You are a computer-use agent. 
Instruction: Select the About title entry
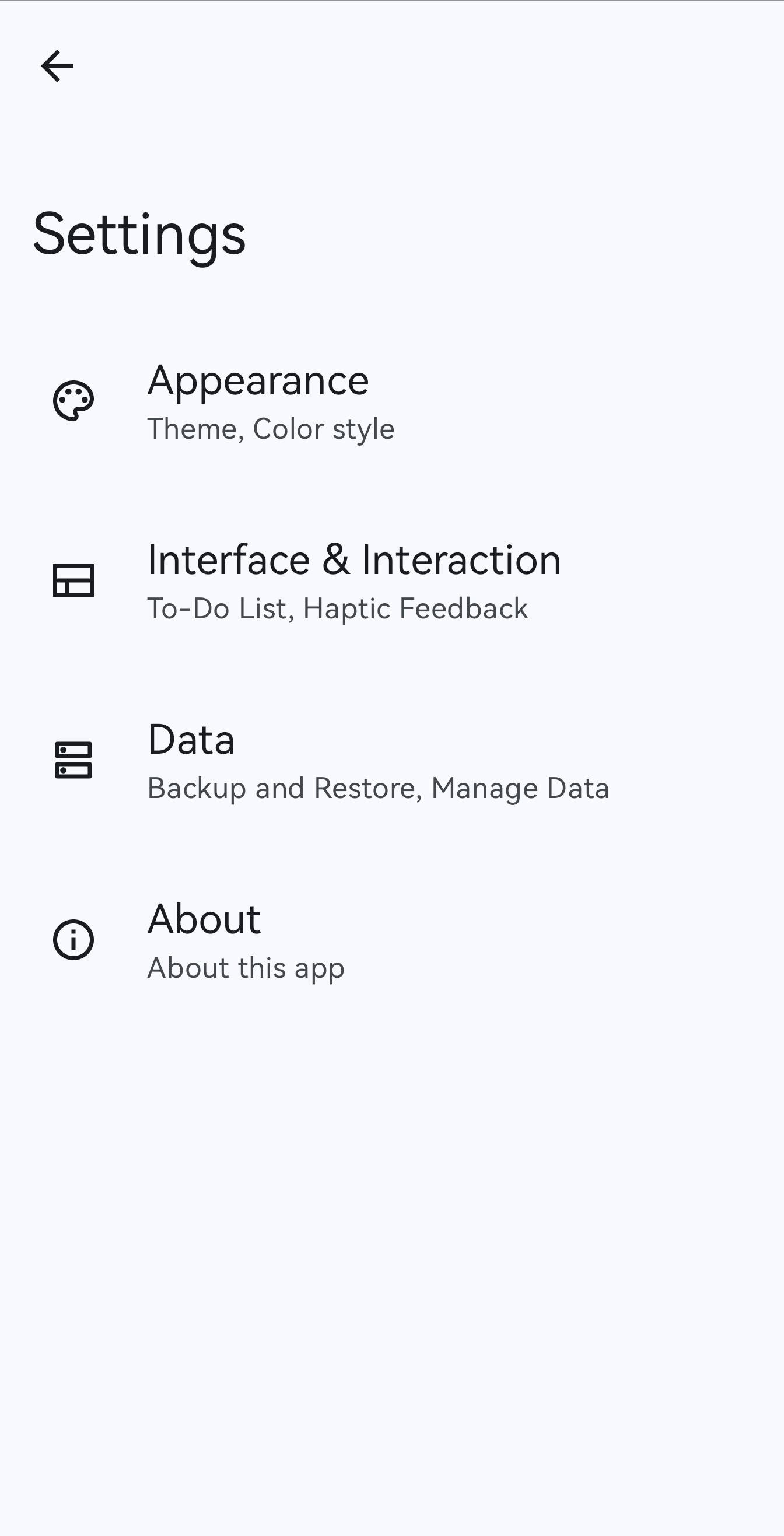pyautogui.click(x=204, y=919)
